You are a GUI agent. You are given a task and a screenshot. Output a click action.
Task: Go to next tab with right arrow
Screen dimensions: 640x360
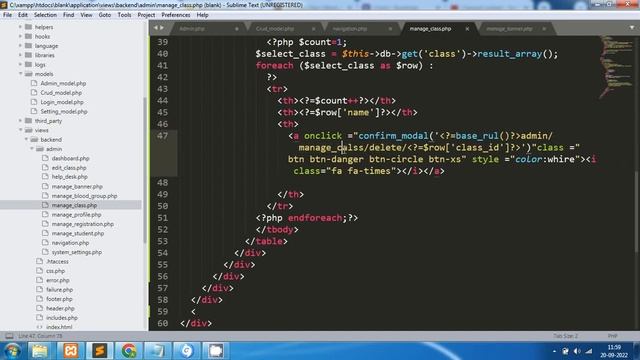pyautogui.click(x=162, y=28)
